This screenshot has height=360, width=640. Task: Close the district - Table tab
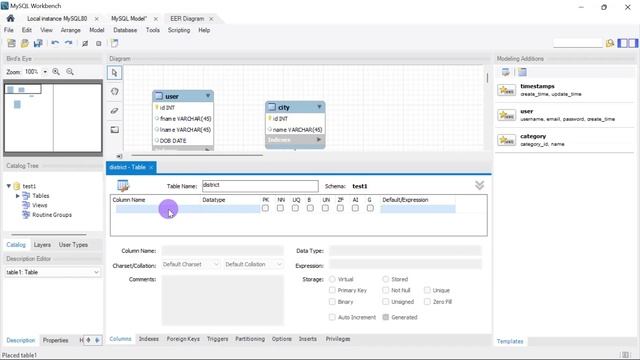[x=151, y=167]
